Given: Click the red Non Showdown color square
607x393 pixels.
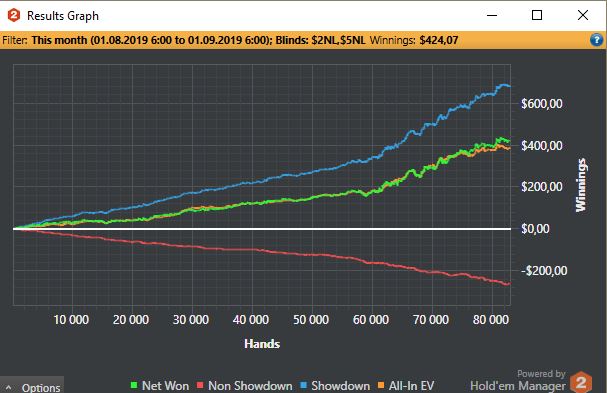Looking at the screenshot, I should [200, 385].
